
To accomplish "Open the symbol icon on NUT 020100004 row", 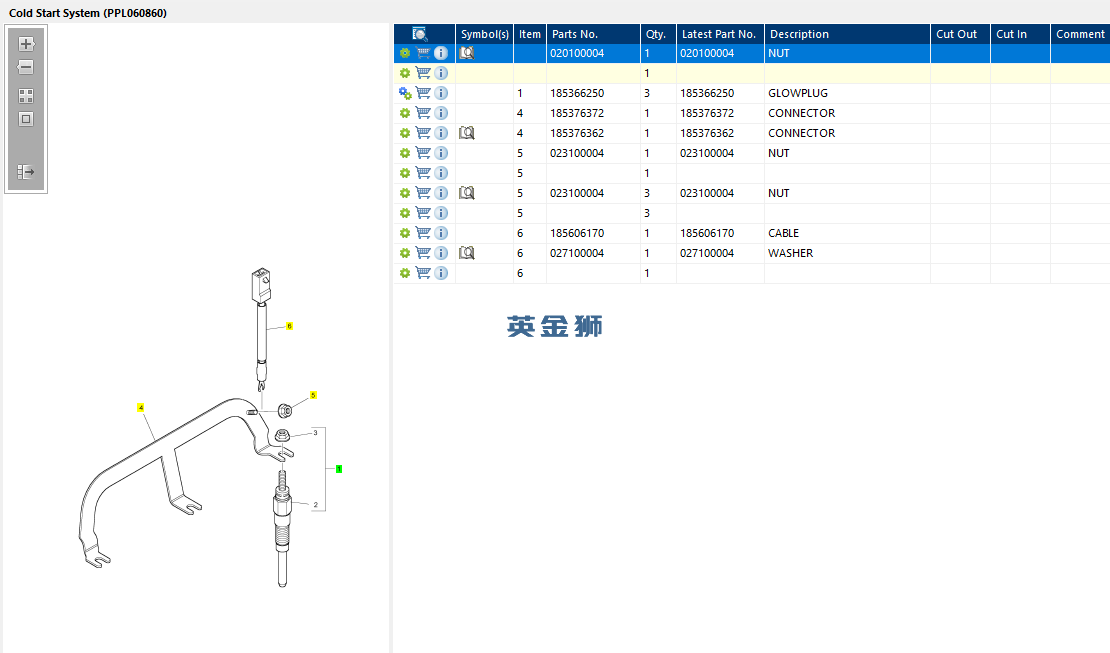I will [467, 53].
